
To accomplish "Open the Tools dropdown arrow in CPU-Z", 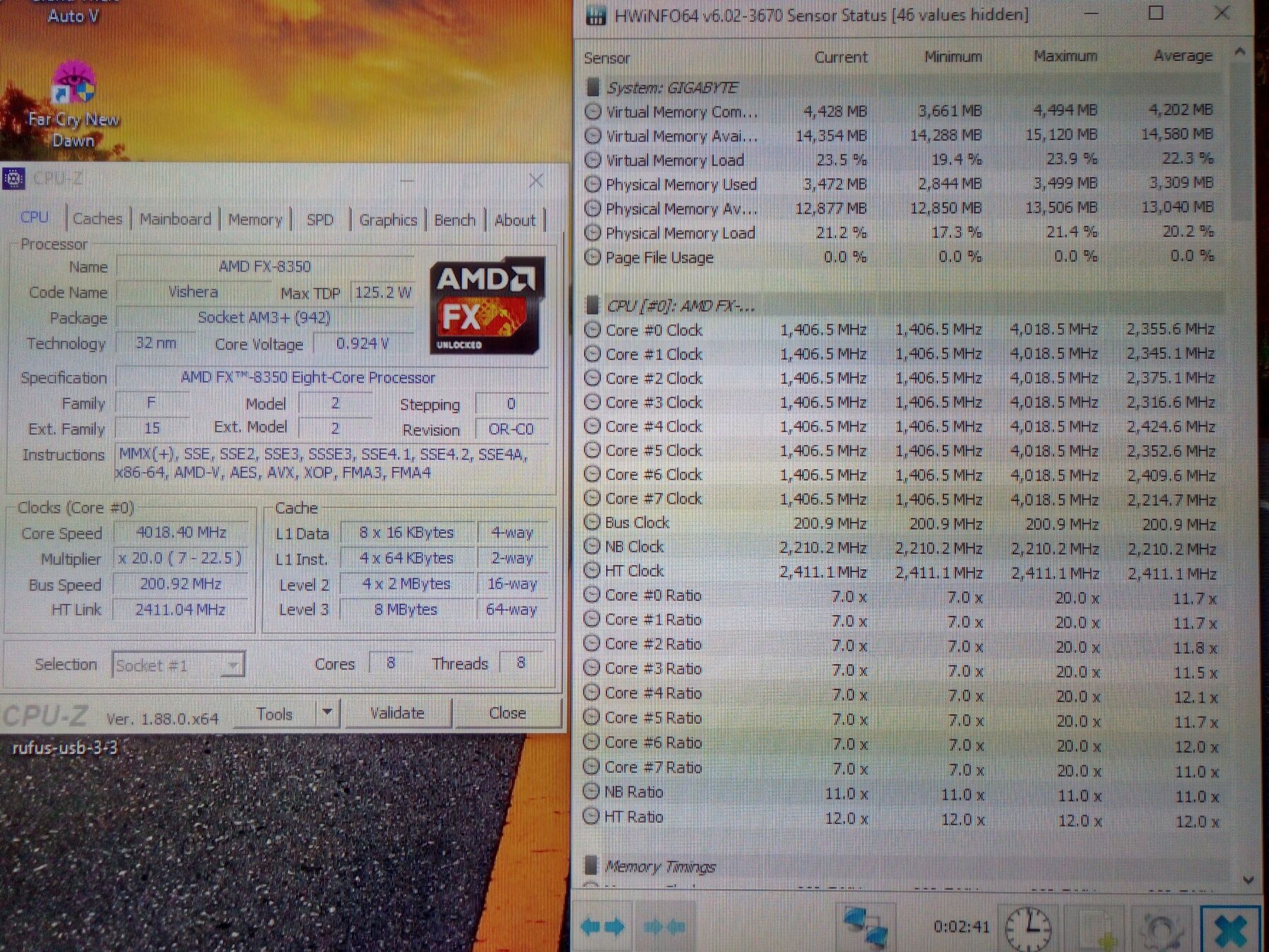I will tap(327, 713).
